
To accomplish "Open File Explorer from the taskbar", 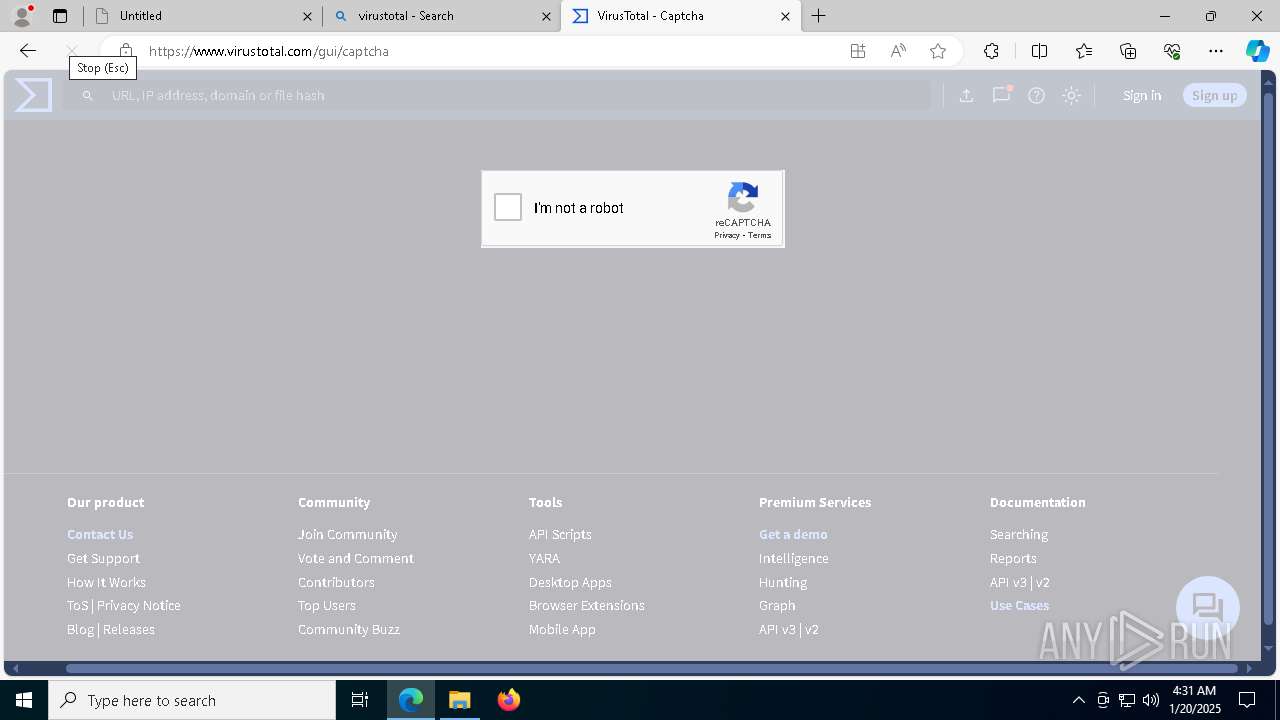I will tap(459, 700).
